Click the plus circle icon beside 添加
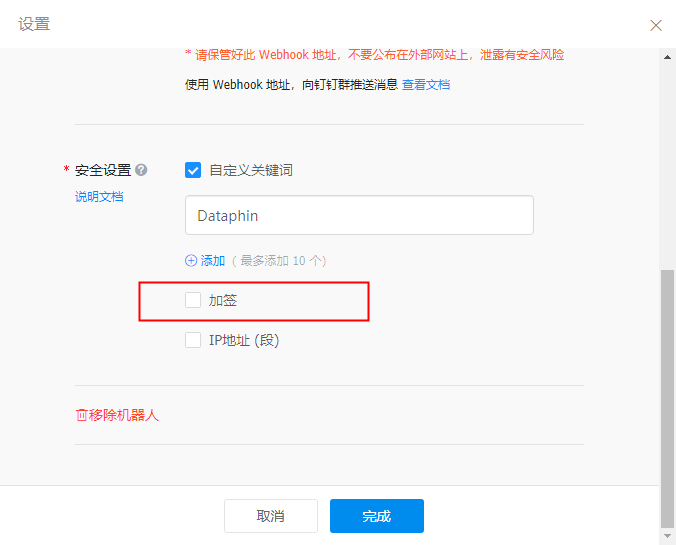676x545 pixels. 191,260
